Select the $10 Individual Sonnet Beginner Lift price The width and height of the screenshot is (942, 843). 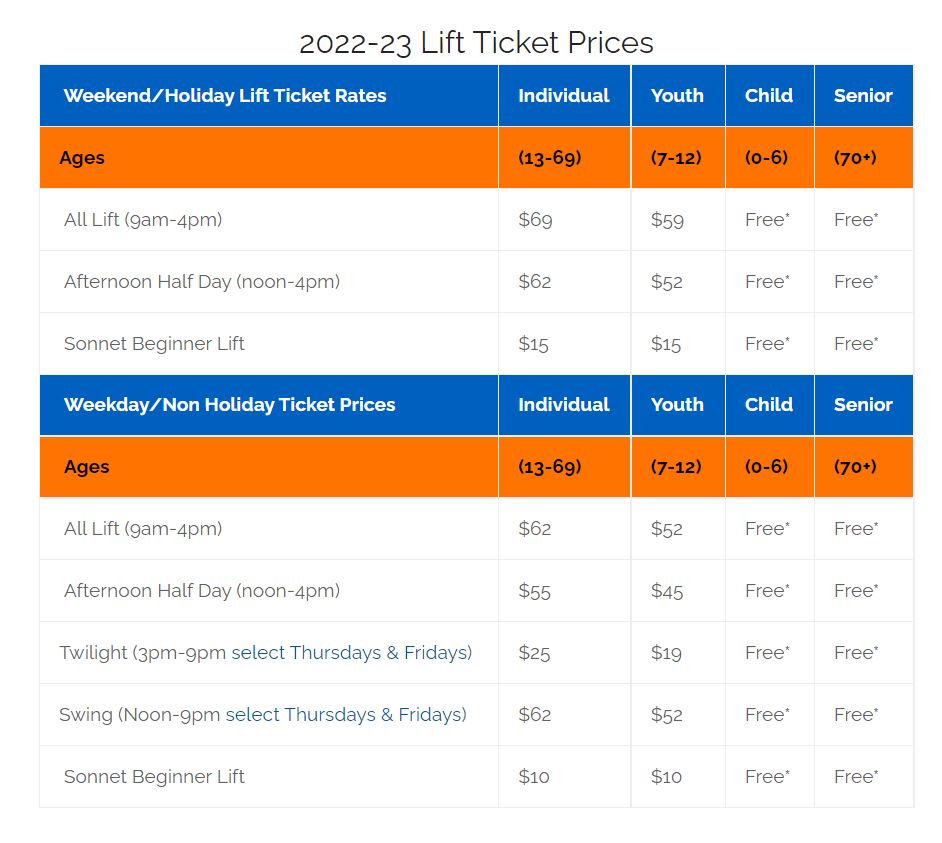click(x=533, y=777)
